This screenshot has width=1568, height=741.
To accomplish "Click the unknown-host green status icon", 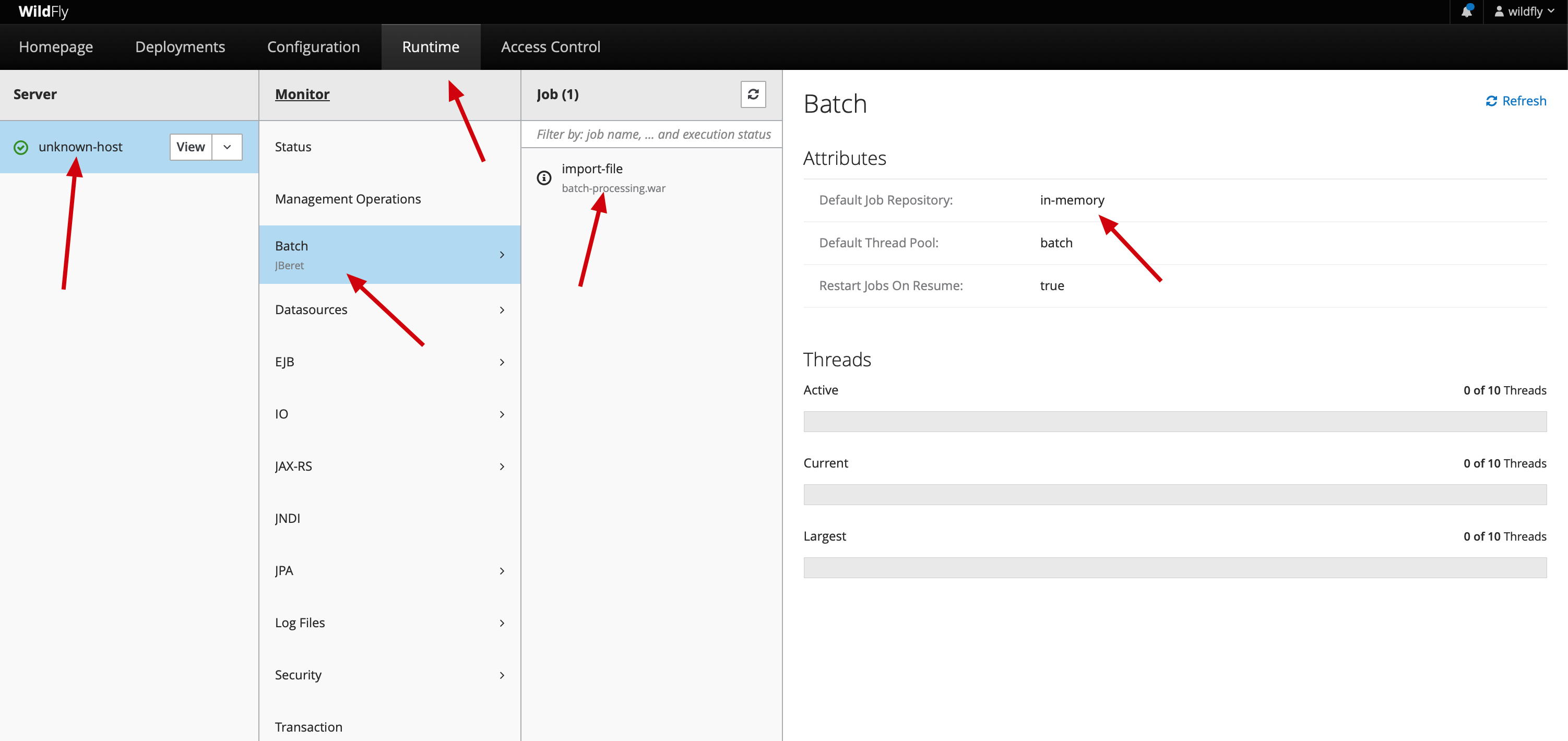I will tap(21, 147).
